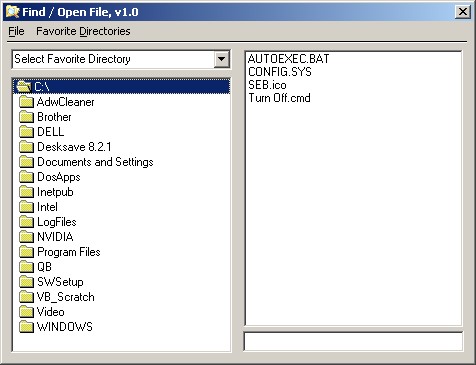Click the VB_Scratch folder icon

pyautogui.click(x=26, y=297)
